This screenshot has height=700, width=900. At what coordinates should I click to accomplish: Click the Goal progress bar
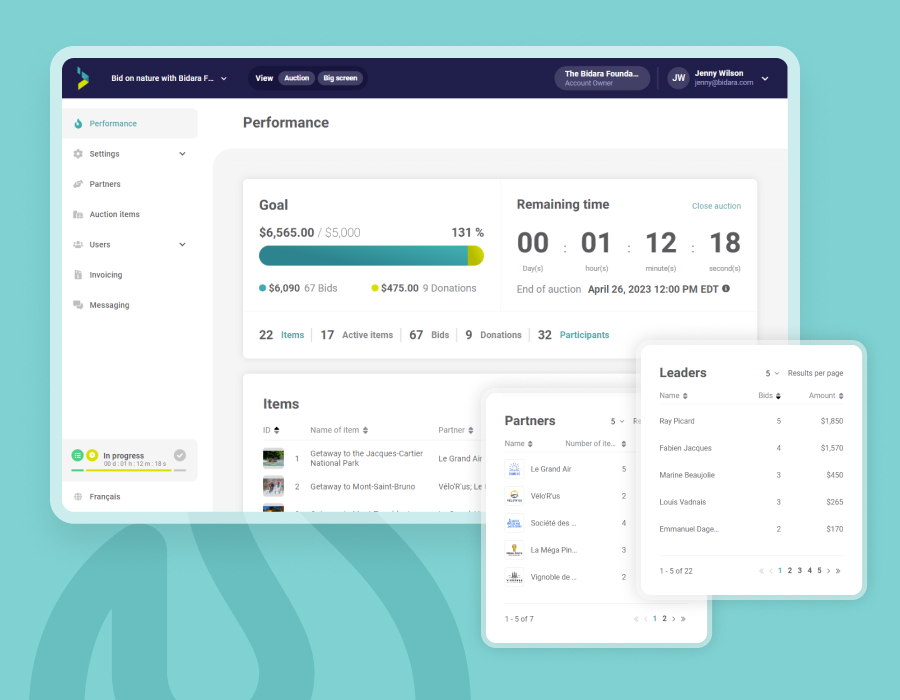click(x=371, y=256)
